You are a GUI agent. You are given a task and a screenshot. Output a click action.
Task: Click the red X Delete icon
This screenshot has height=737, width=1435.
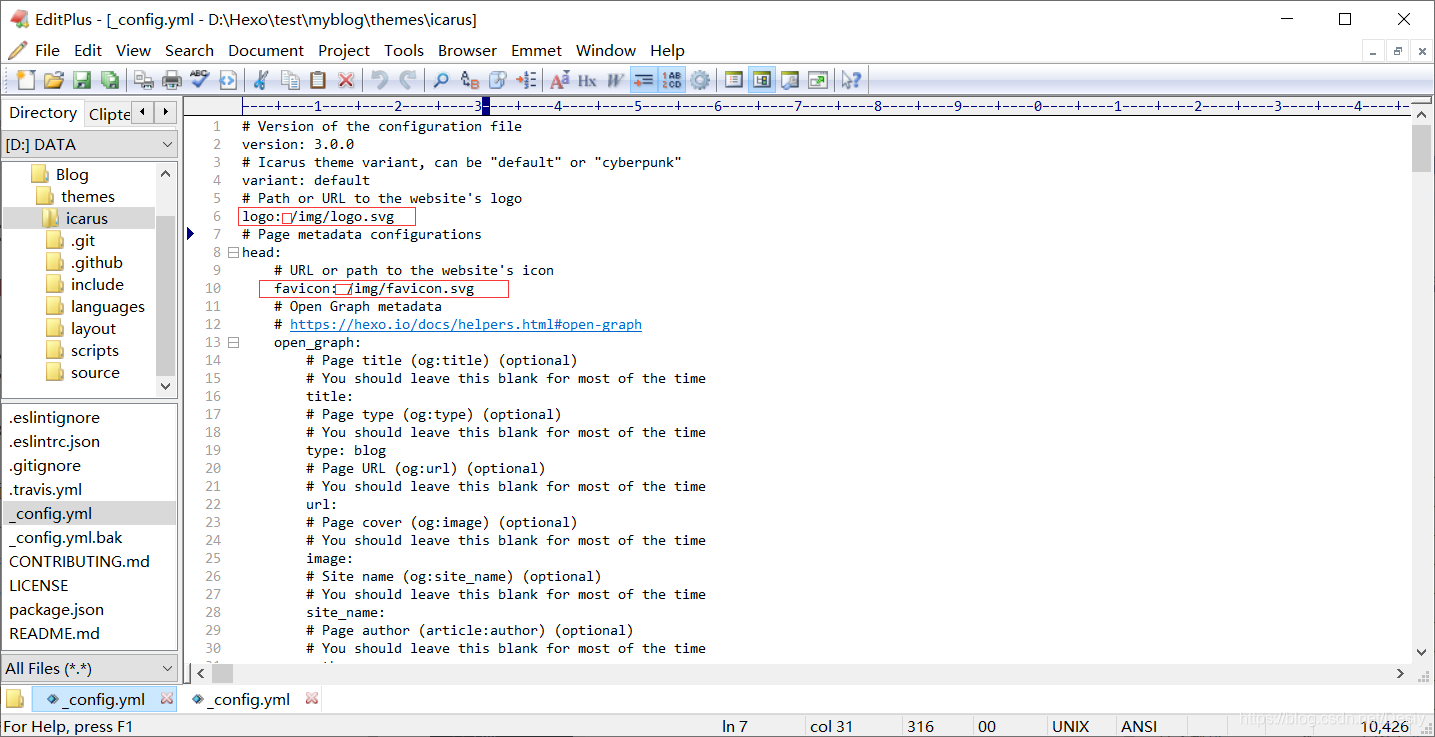click(346, 80)
